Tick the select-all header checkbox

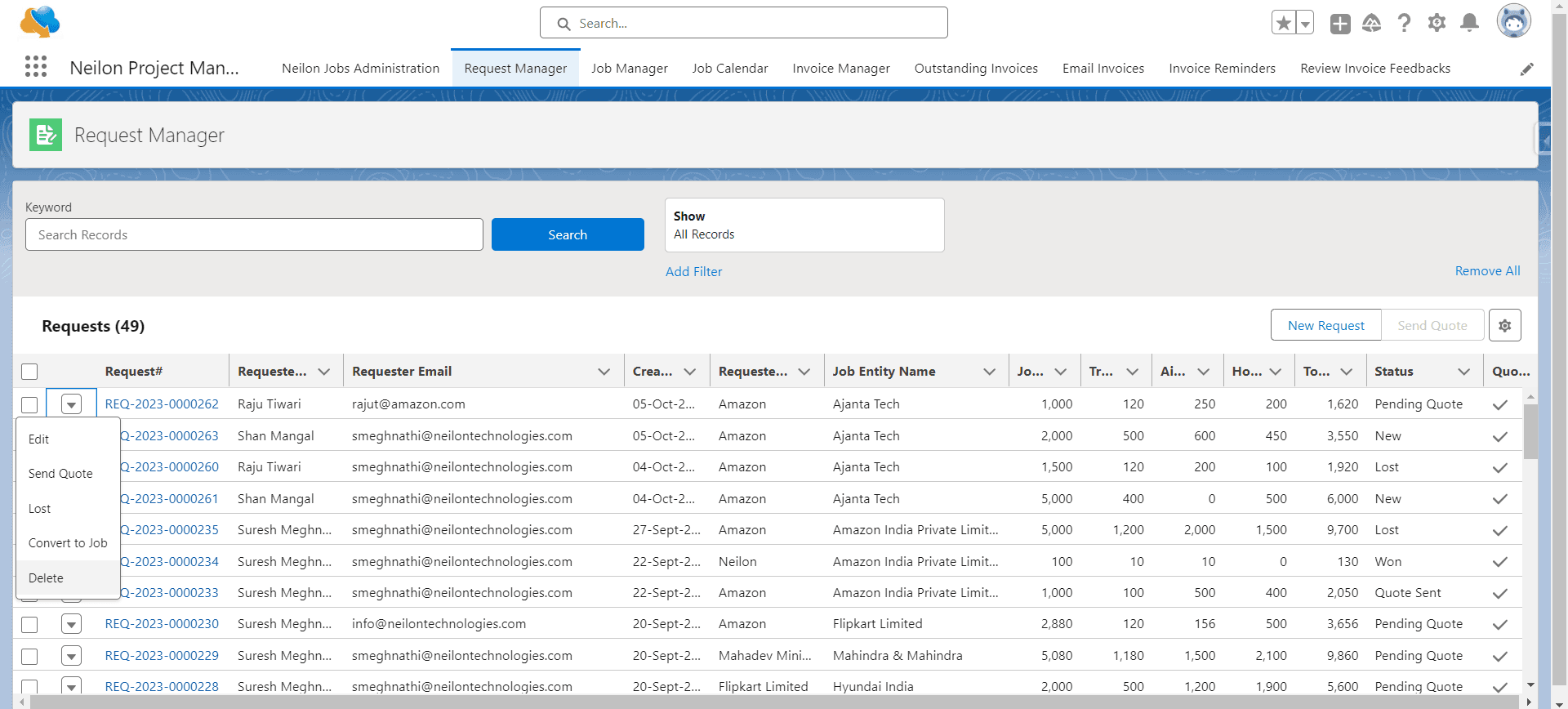pyautogui.click(x=29, y=372)
